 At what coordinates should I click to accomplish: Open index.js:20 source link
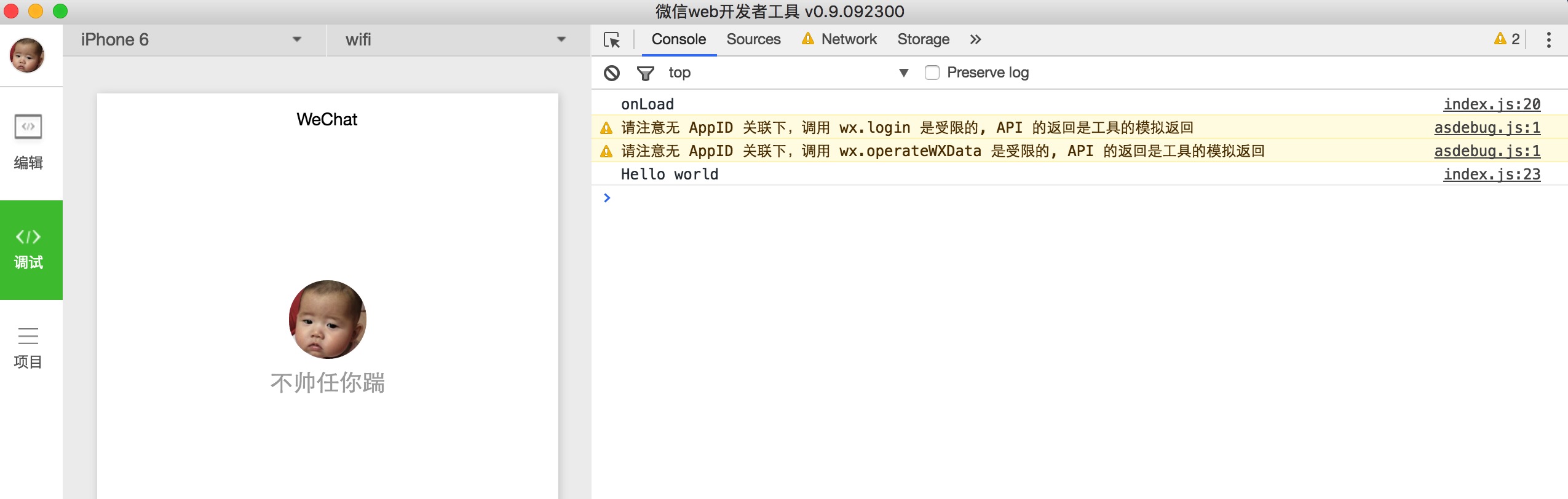(x=1492, y=104)
